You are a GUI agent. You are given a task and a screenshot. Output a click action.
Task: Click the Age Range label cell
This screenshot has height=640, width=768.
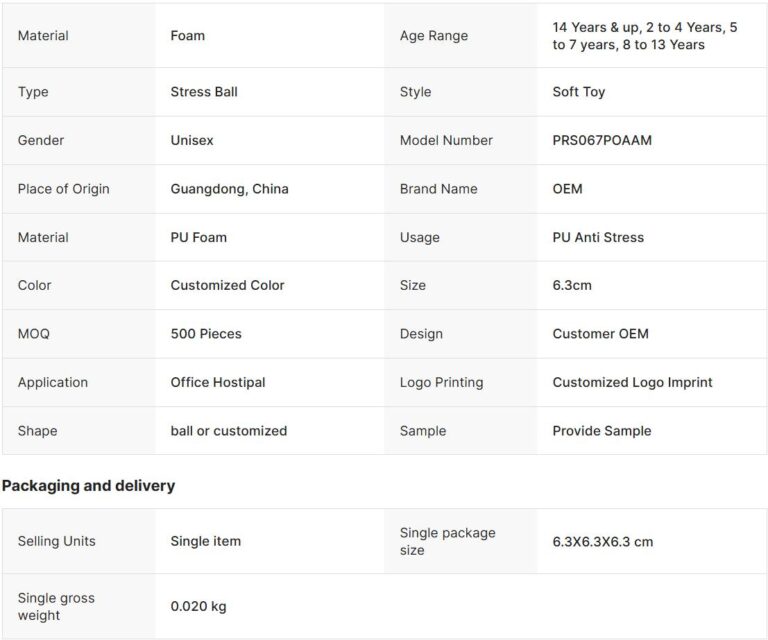coord(433,36)
